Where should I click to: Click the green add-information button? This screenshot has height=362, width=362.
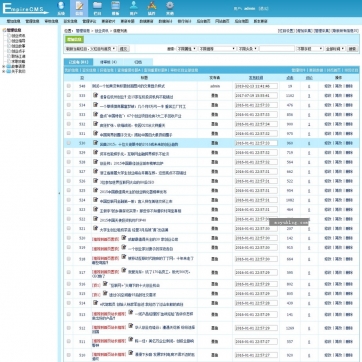pyautogui.click(x=74, y=39)
